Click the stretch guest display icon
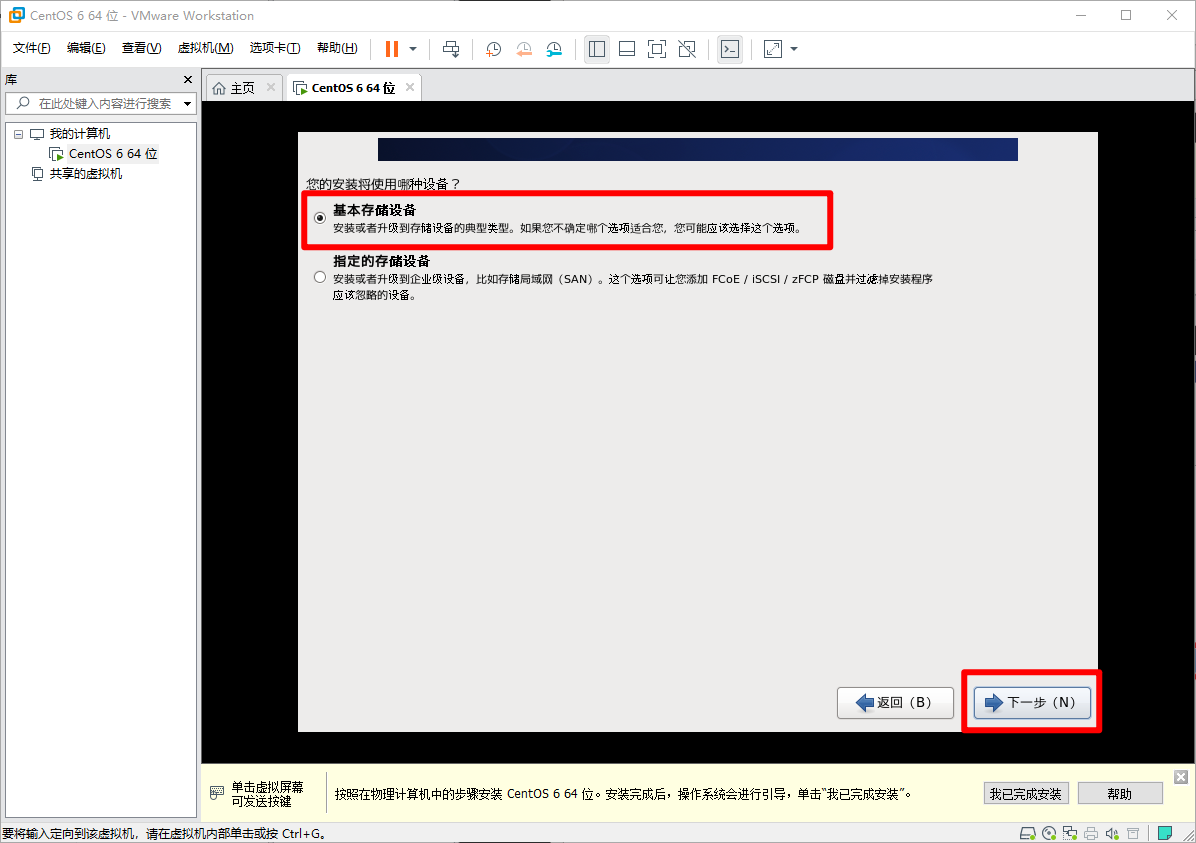The height and width of the screenshot is (843, 1196). click(x=773, y=49)
